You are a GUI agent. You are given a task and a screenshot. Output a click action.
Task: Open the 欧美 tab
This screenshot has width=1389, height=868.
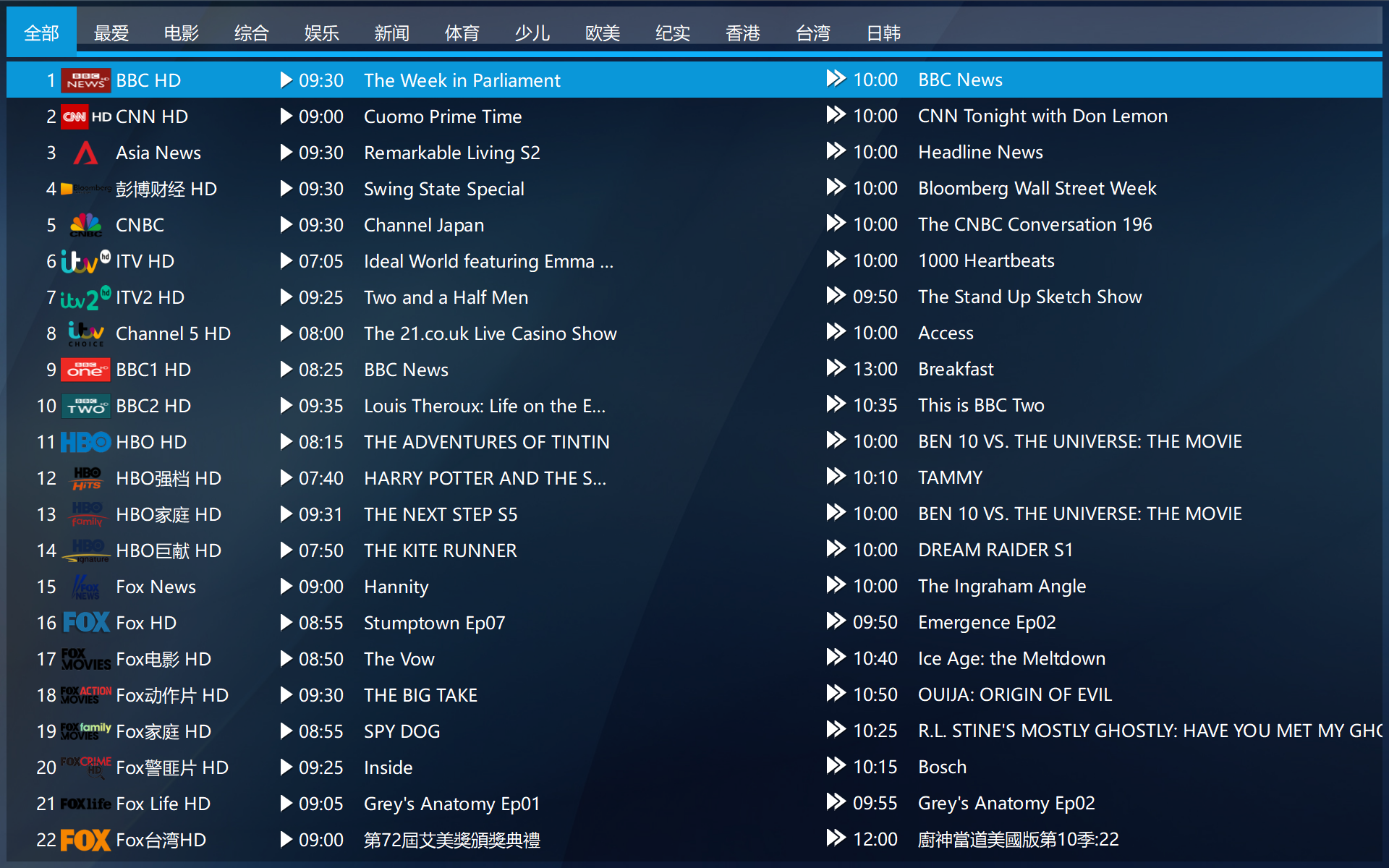(x=603, y=33)
